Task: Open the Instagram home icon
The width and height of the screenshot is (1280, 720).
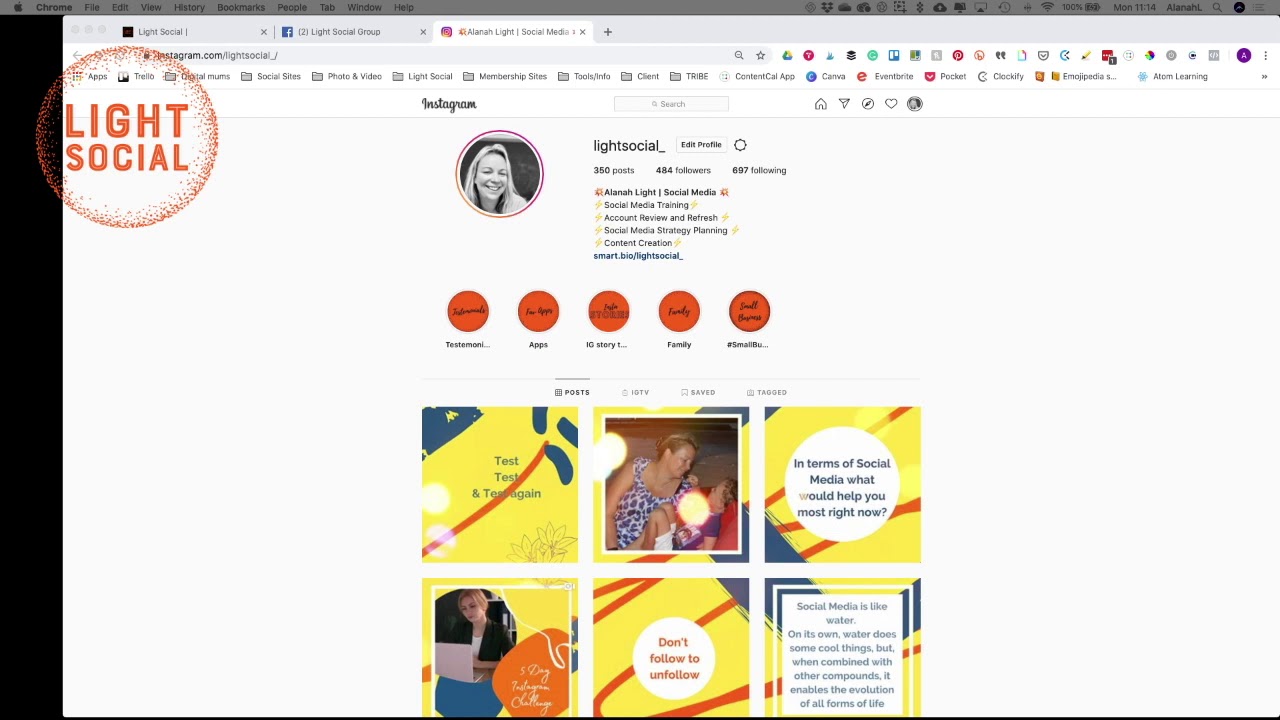Action: pyautogui.click(x=821, y=104)
